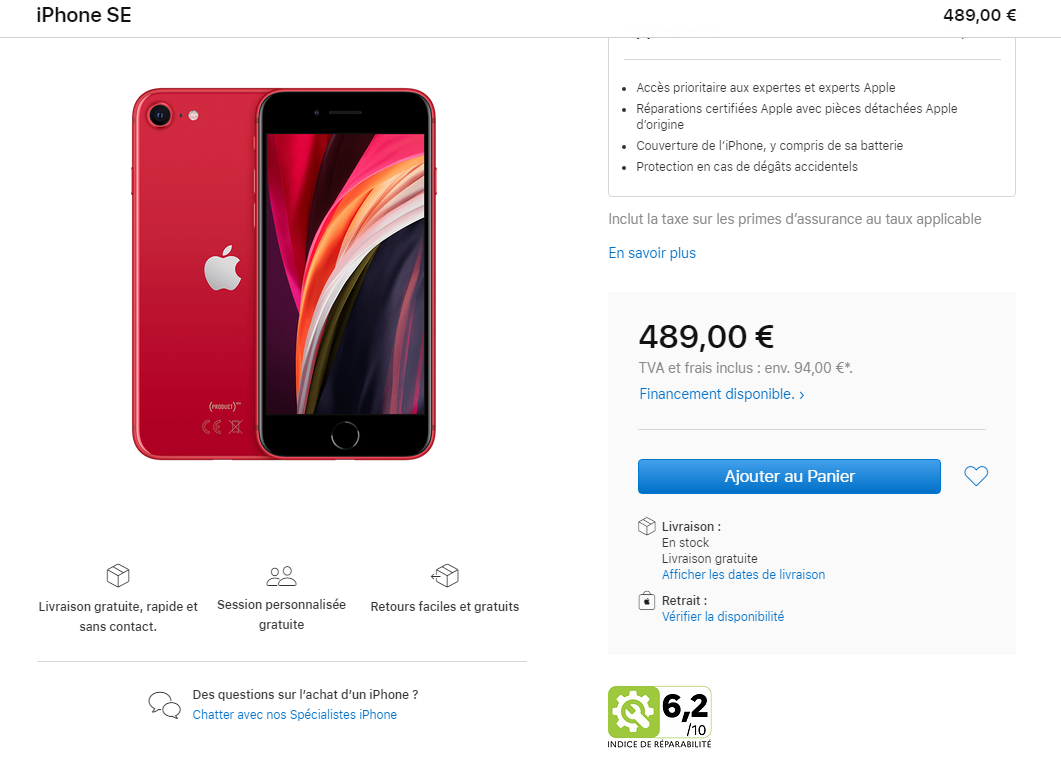
Task: Click the Retours faciles et gratuits text
Action: click(445, 606)
